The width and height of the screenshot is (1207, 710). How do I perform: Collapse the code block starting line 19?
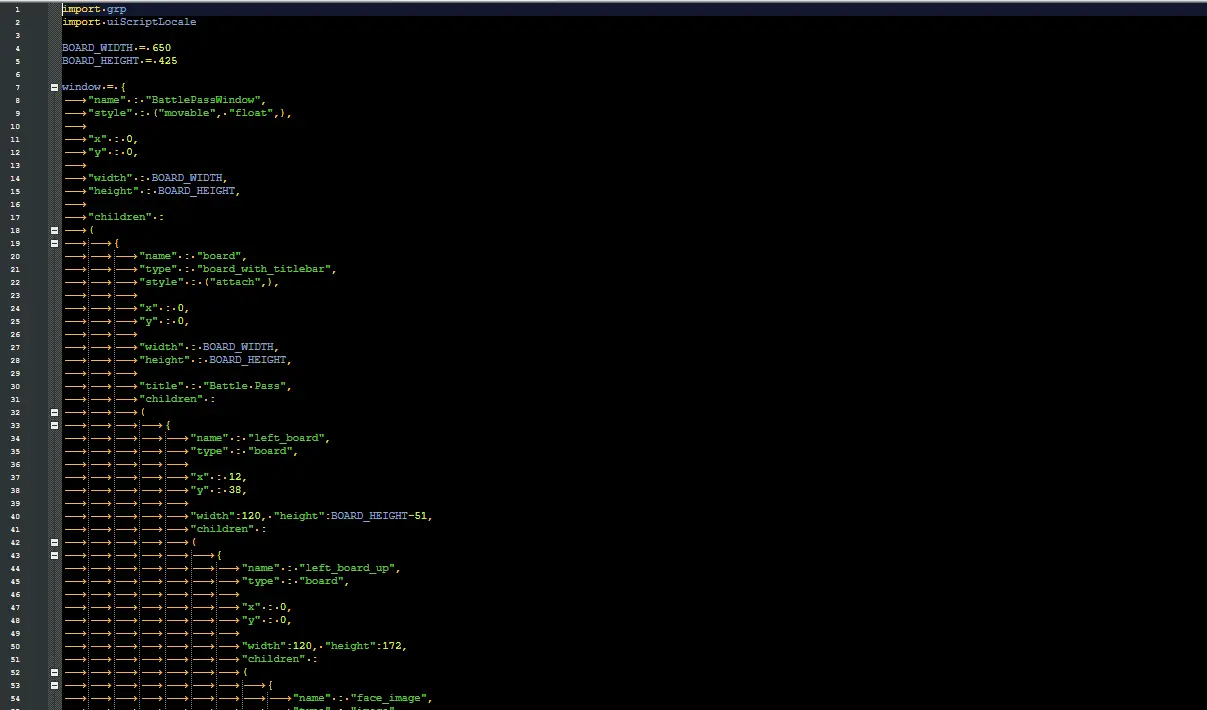pyautogui.click(x=54, y=243)
